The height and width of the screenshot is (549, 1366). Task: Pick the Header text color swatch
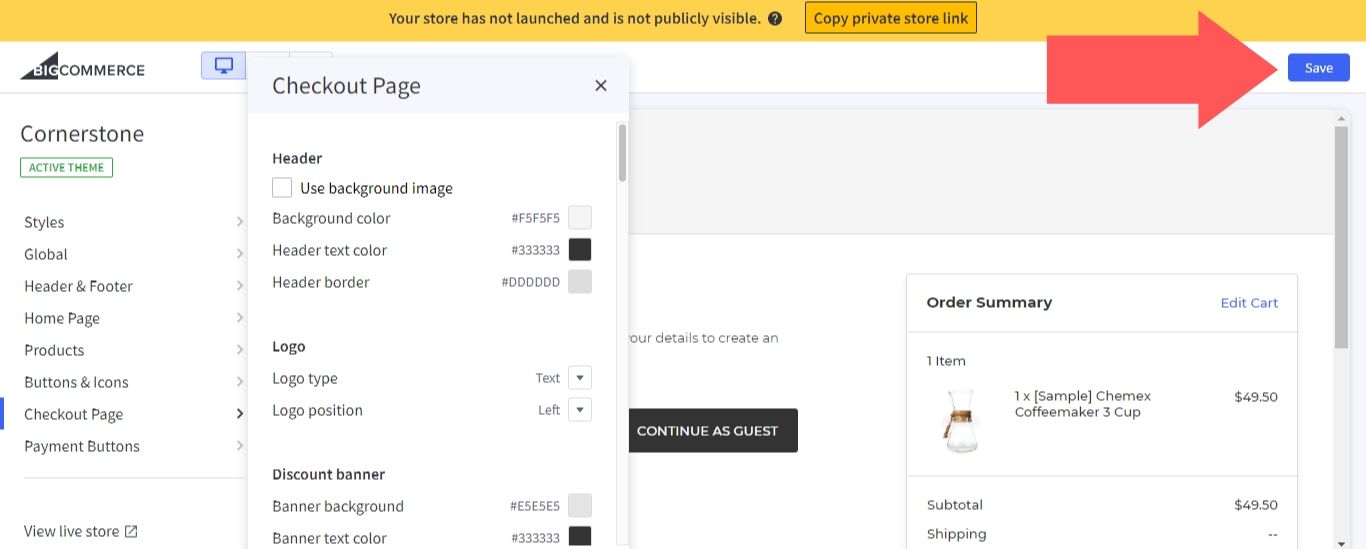coord(580,250)
